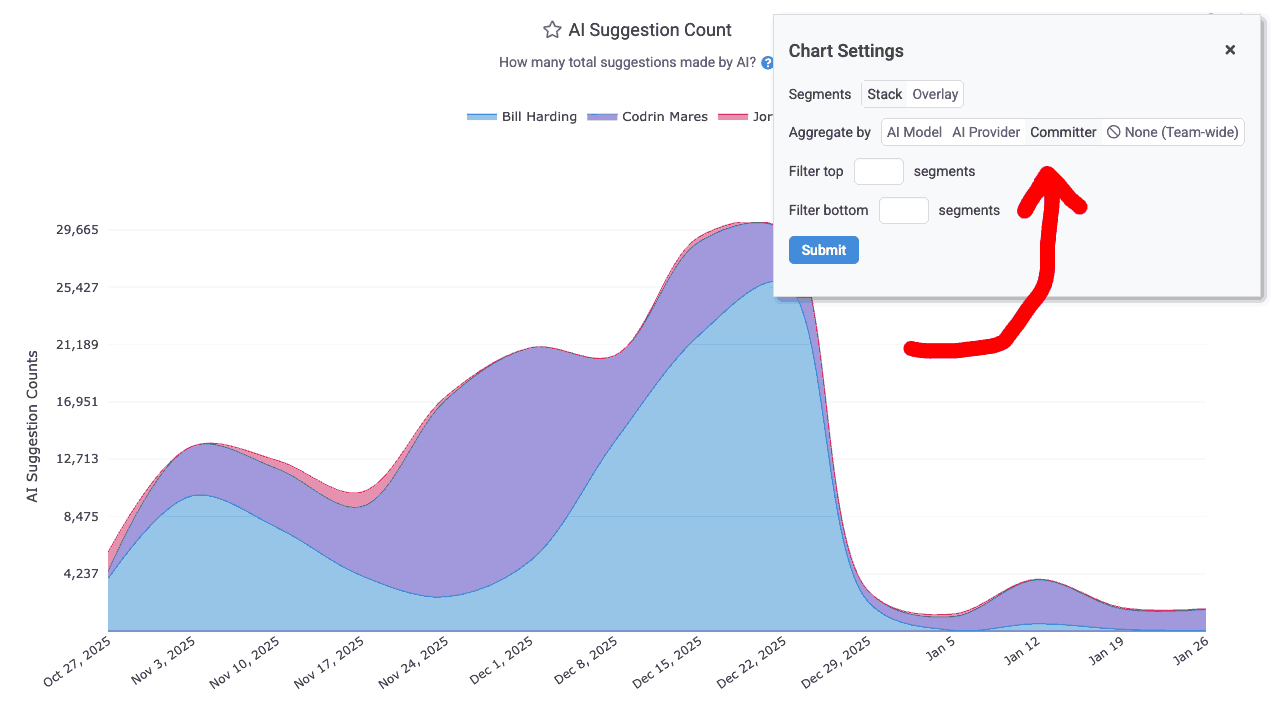Toggle Codrin Mares legend entry

(664, 117)
